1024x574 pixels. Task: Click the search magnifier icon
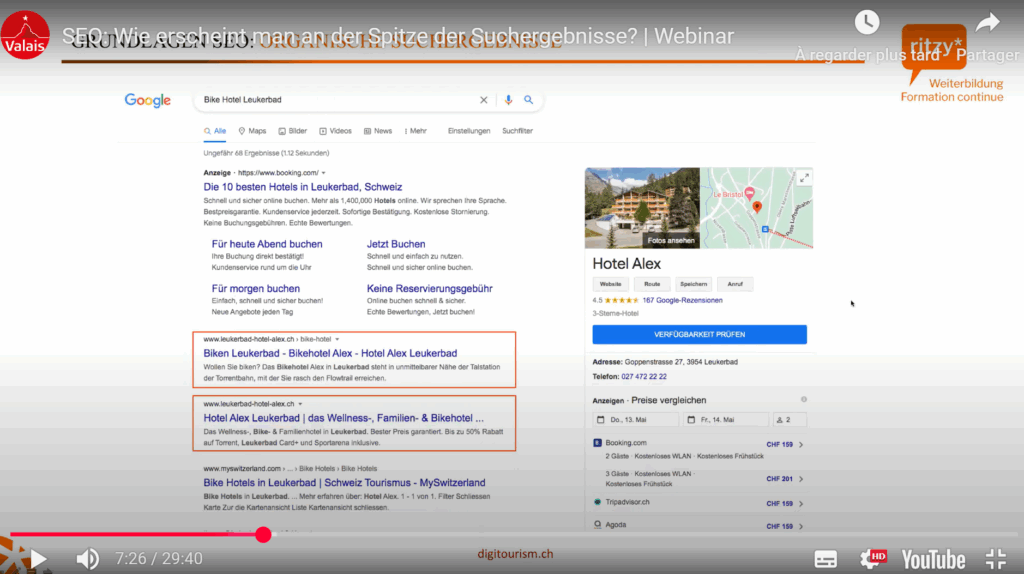528,100
